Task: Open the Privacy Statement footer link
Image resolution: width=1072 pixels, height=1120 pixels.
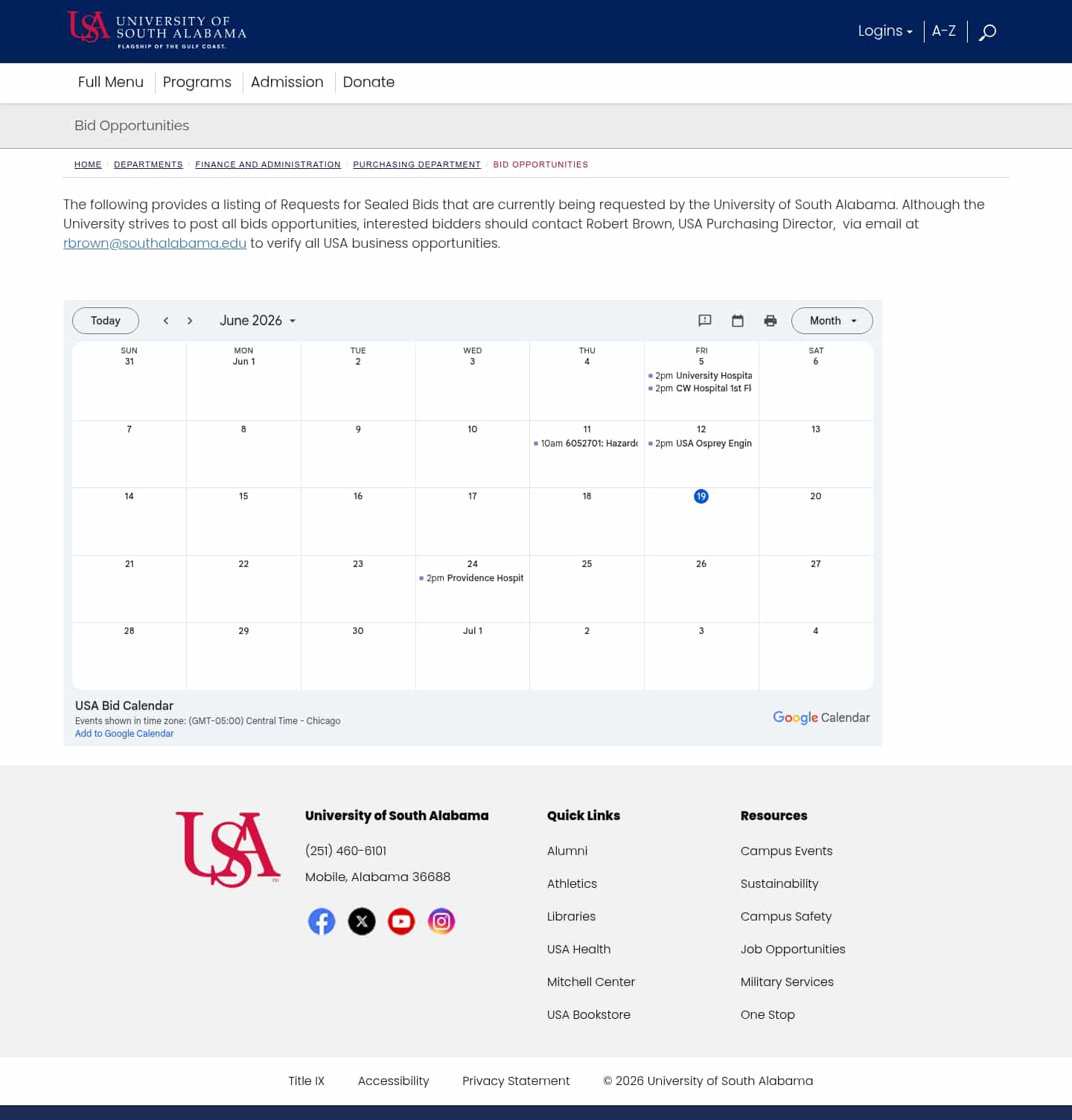Action: point(516,1081)
